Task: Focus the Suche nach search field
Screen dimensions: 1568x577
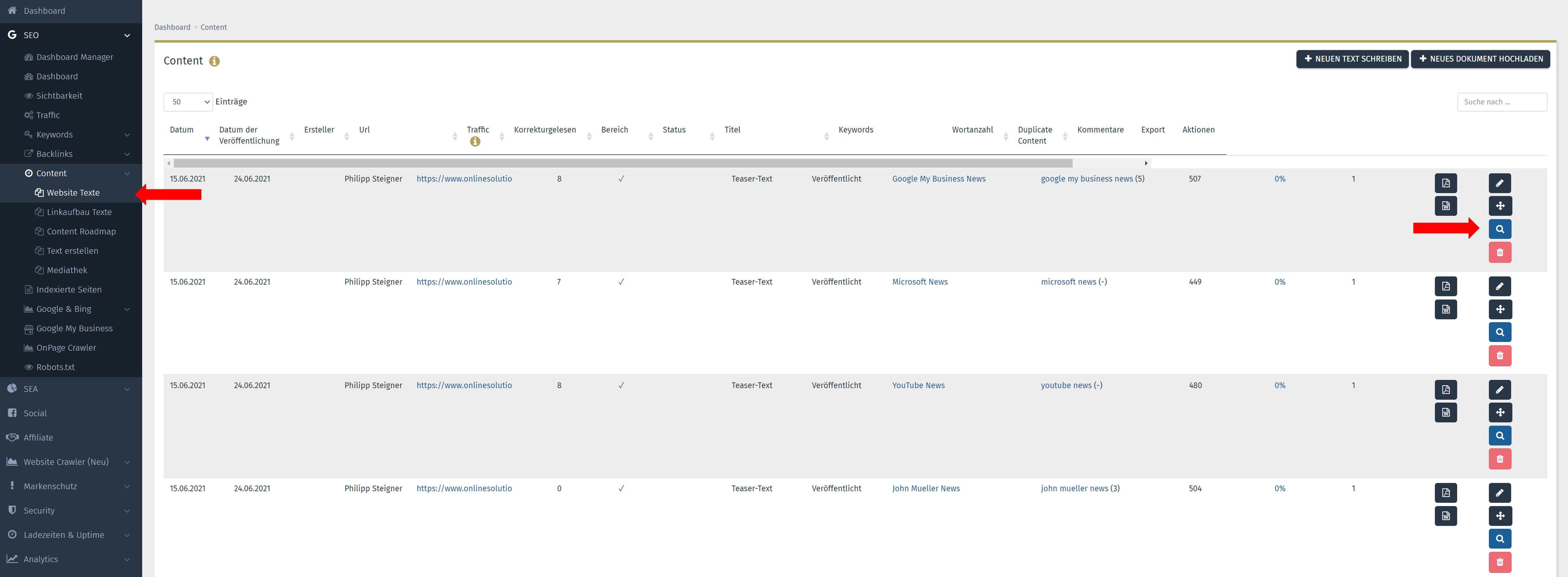Action: [x=1502, y=102]
